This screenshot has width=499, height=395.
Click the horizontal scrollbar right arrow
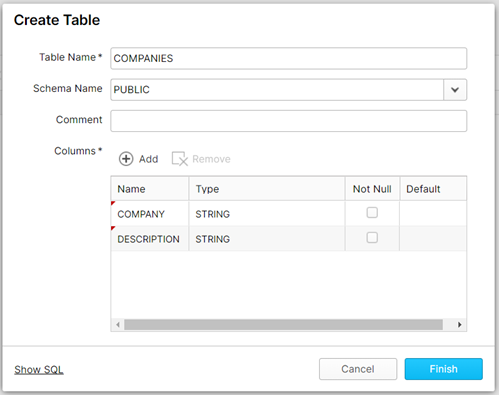[x=460, y=324]
